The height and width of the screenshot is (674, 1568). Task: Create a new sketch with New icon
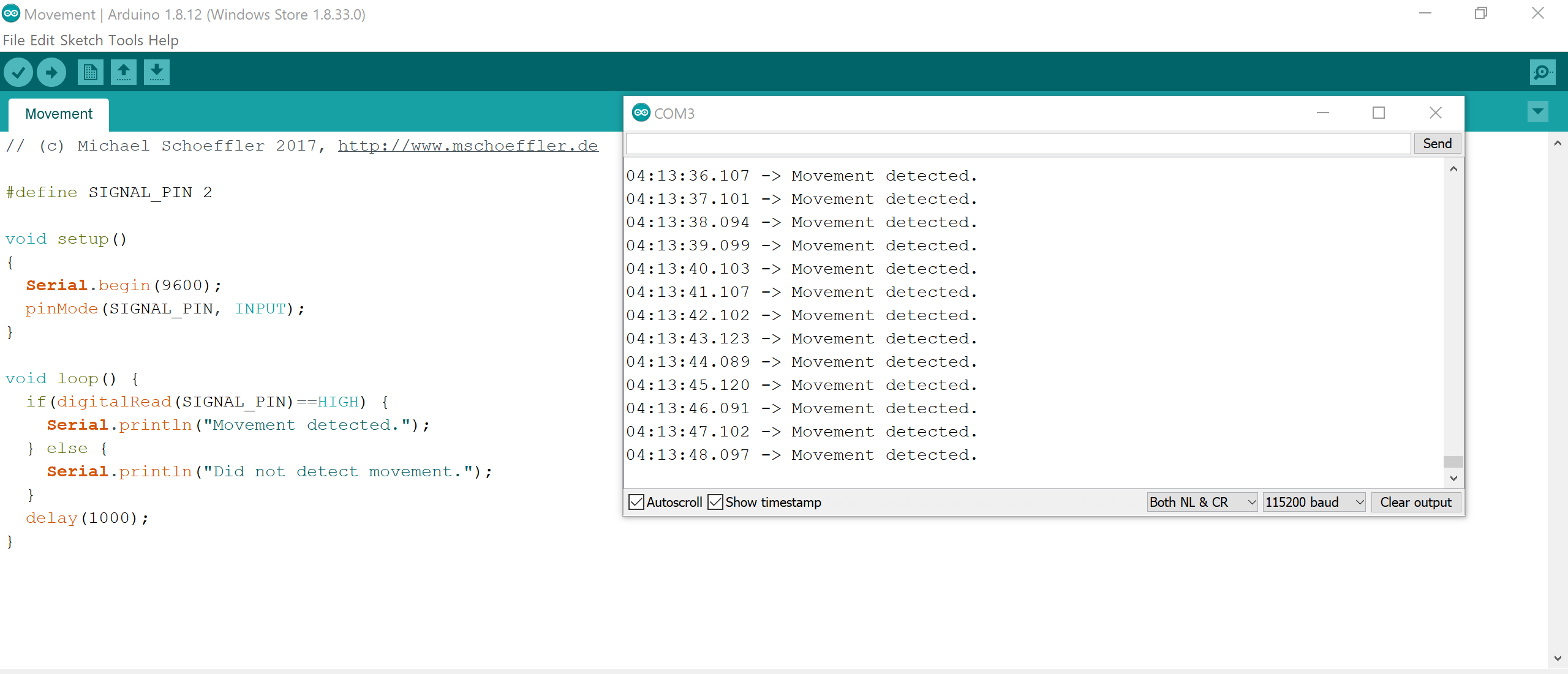(91, 72)
